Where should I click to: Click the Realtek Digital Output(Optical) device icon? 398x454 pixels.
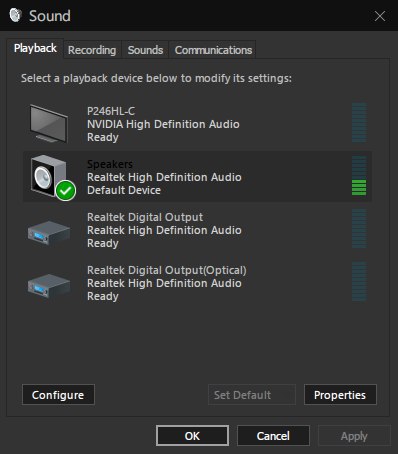coord(49,285)
